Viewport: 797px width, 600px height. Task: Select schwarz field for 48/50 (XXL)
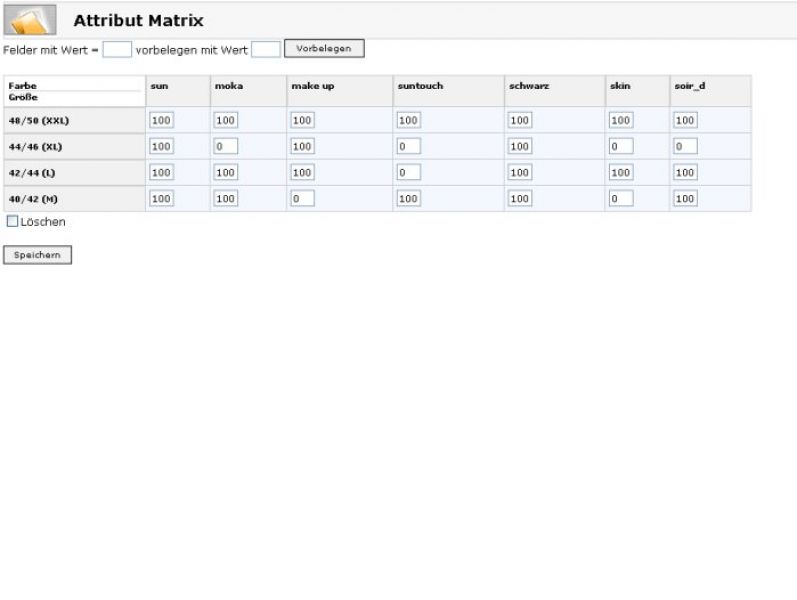(x=519, y=121)
